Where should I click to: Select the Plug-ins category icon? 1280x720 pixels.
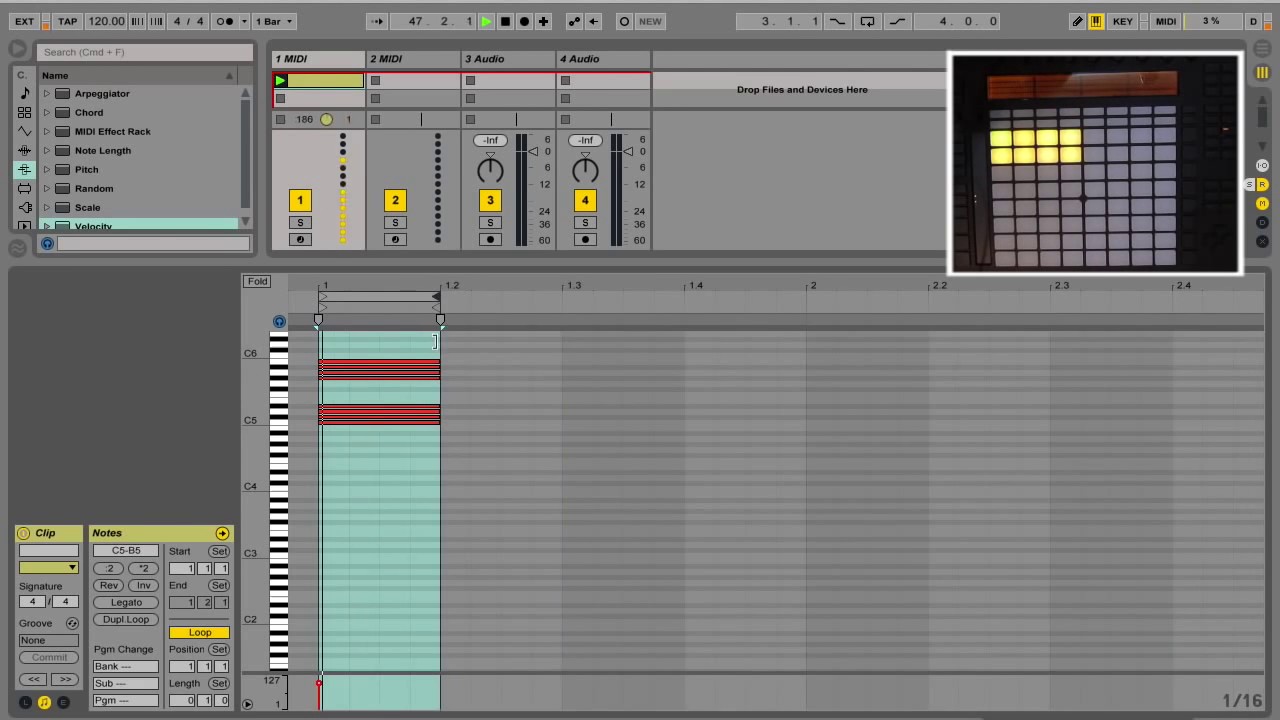click(25, 207)
